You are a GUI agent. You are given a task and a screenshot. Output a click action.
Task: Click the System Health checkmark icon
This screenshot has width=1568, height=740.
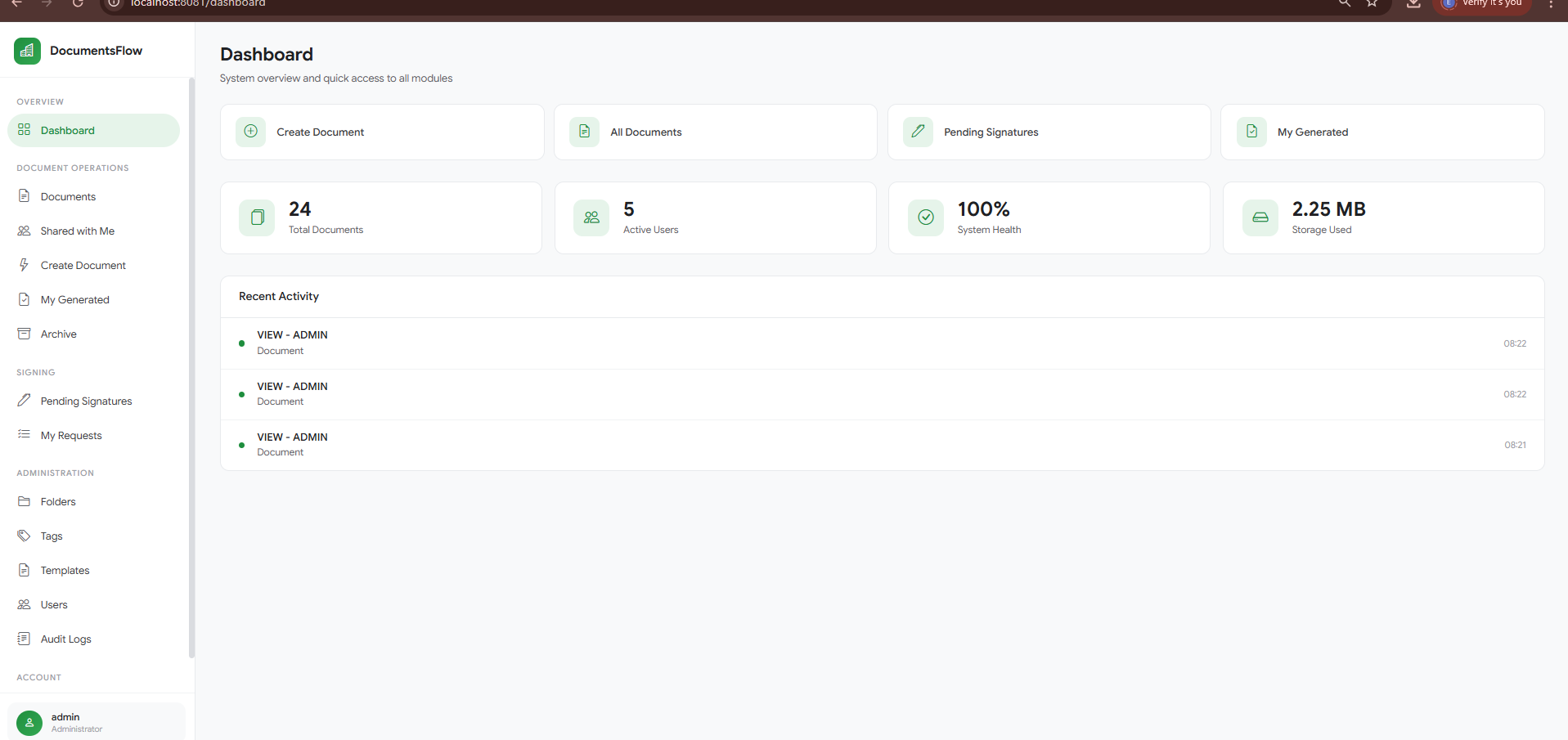click(925, 218)
